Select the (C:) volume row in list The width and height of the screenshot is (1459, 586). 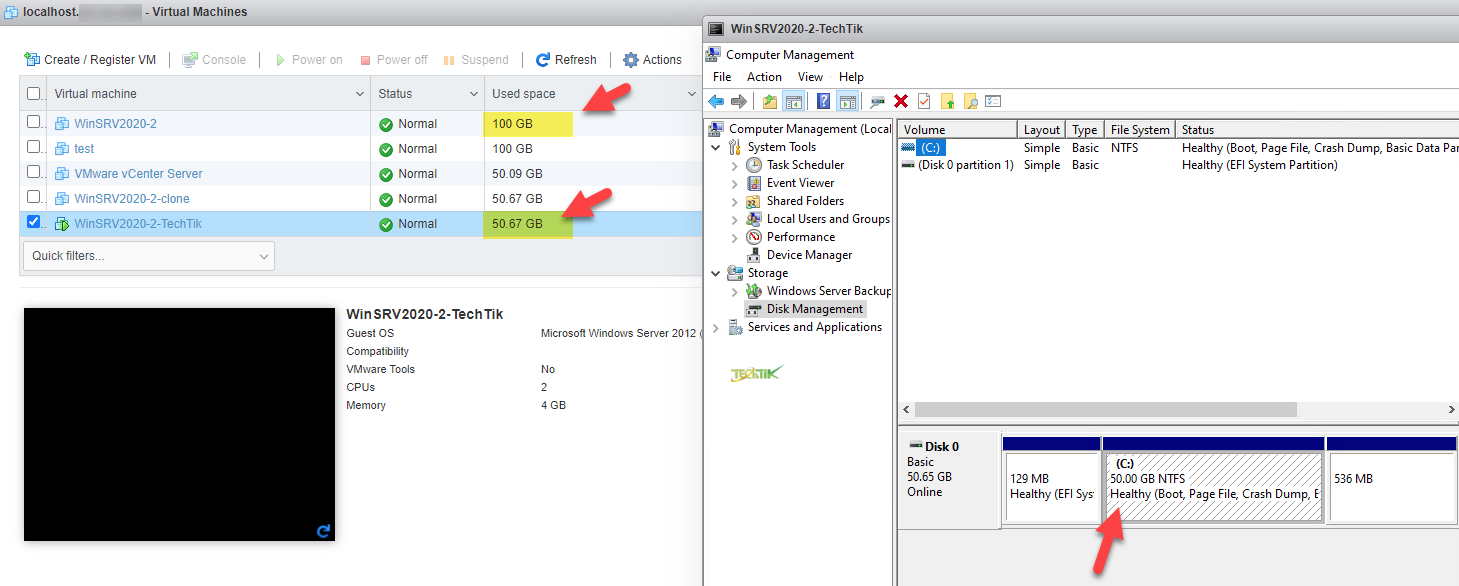pos(1178,147)
